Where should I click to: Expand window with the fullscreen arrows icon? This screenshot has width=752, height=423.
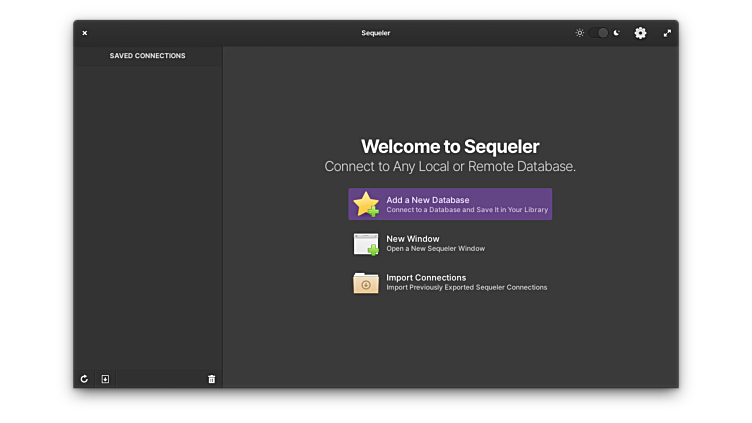(x=667, y=33)
